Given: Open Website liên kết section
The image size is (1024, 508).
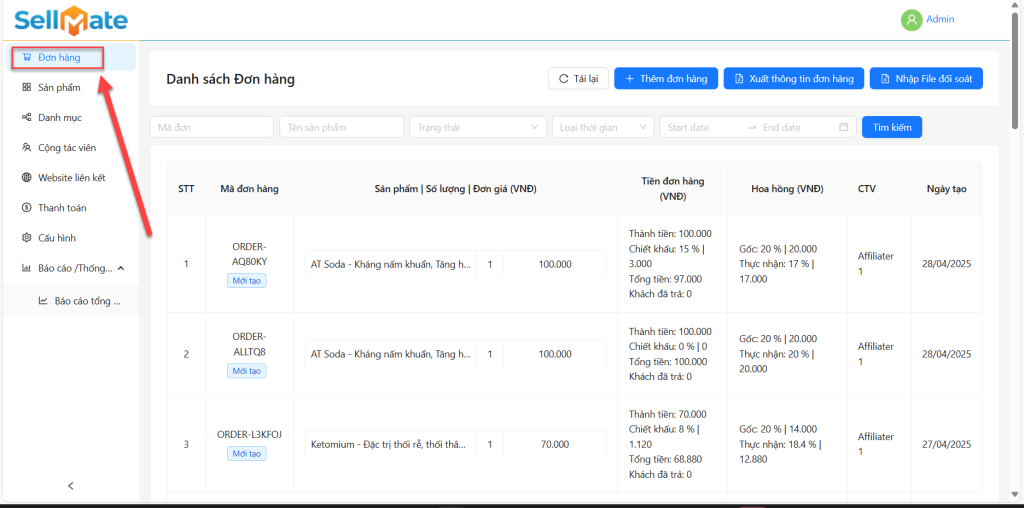Looking at the screenshot, I should [71, 178].
